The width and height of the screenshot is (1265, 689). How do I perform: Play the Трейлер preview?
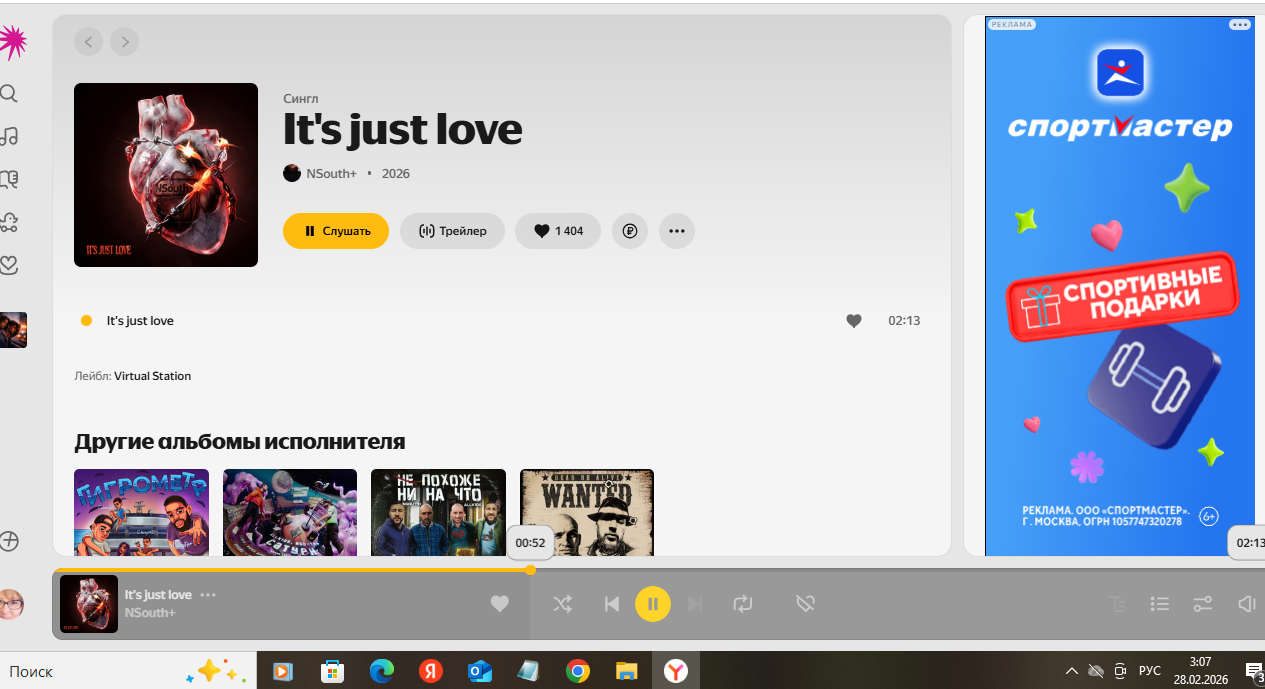tap(452, 231)
